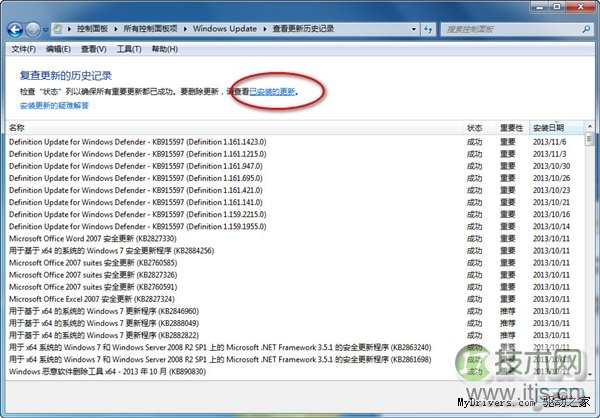
Task: Click the Back navigation arrow button
Action: pos(15,29)
